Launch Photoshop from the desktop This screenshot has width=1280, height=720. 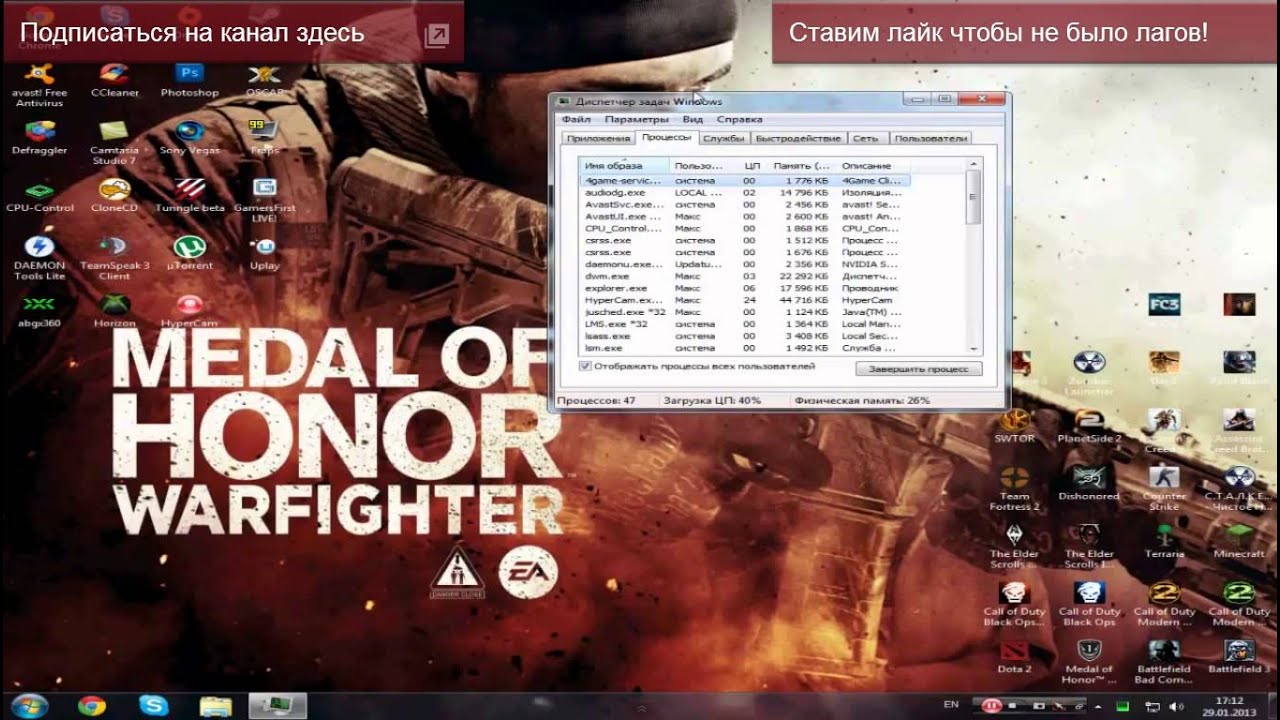point(189,82)
